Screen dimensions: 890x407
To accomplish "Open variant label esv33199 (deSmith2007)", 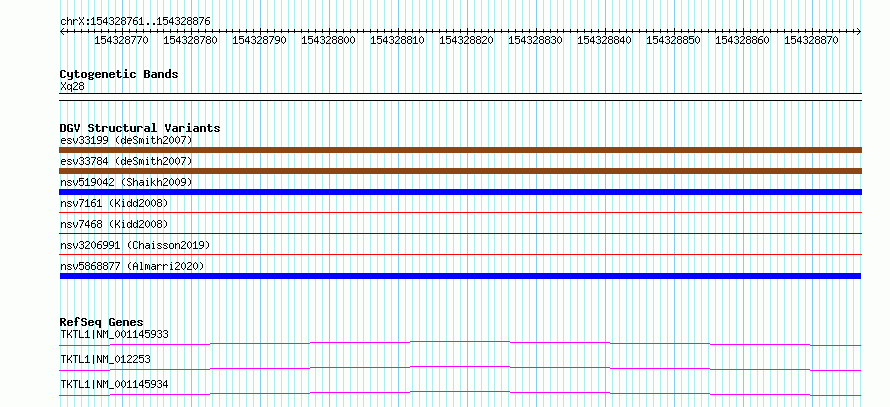I will (126, 140).
